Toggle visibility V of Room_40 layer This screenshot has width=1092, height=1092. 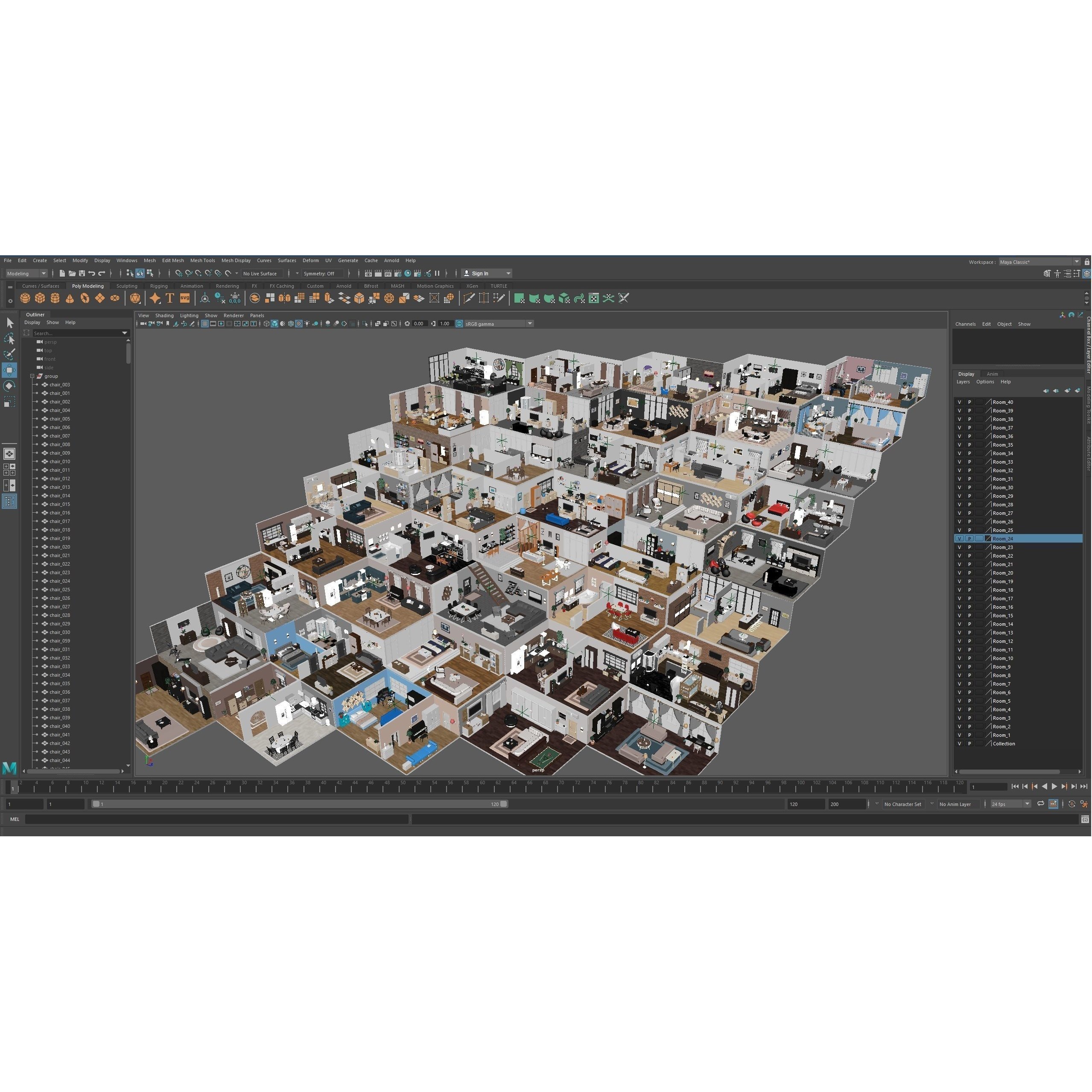pos(959,403)
